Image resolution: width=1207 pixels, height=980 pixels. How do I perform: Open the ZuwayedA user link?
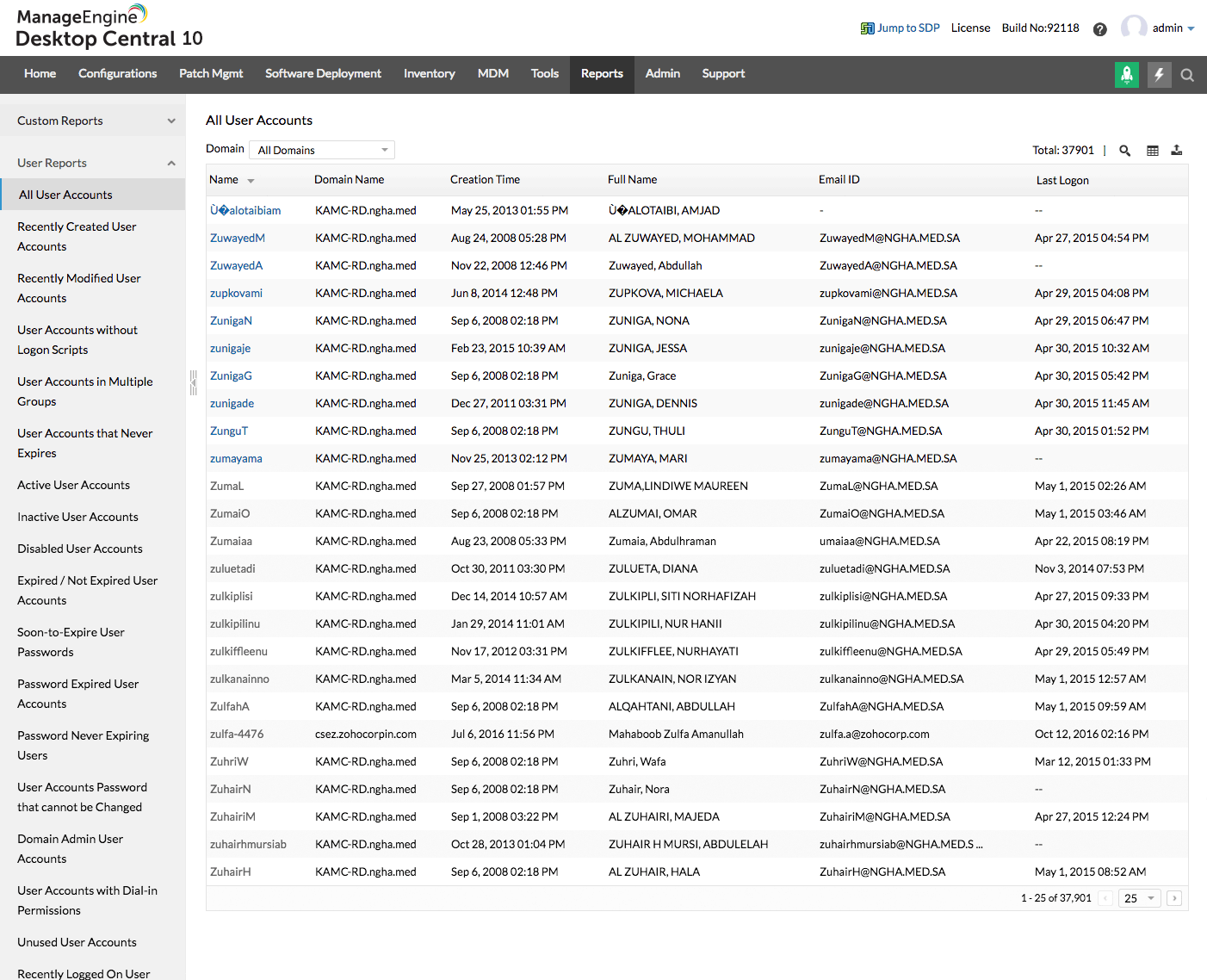(x=237, y=266)
